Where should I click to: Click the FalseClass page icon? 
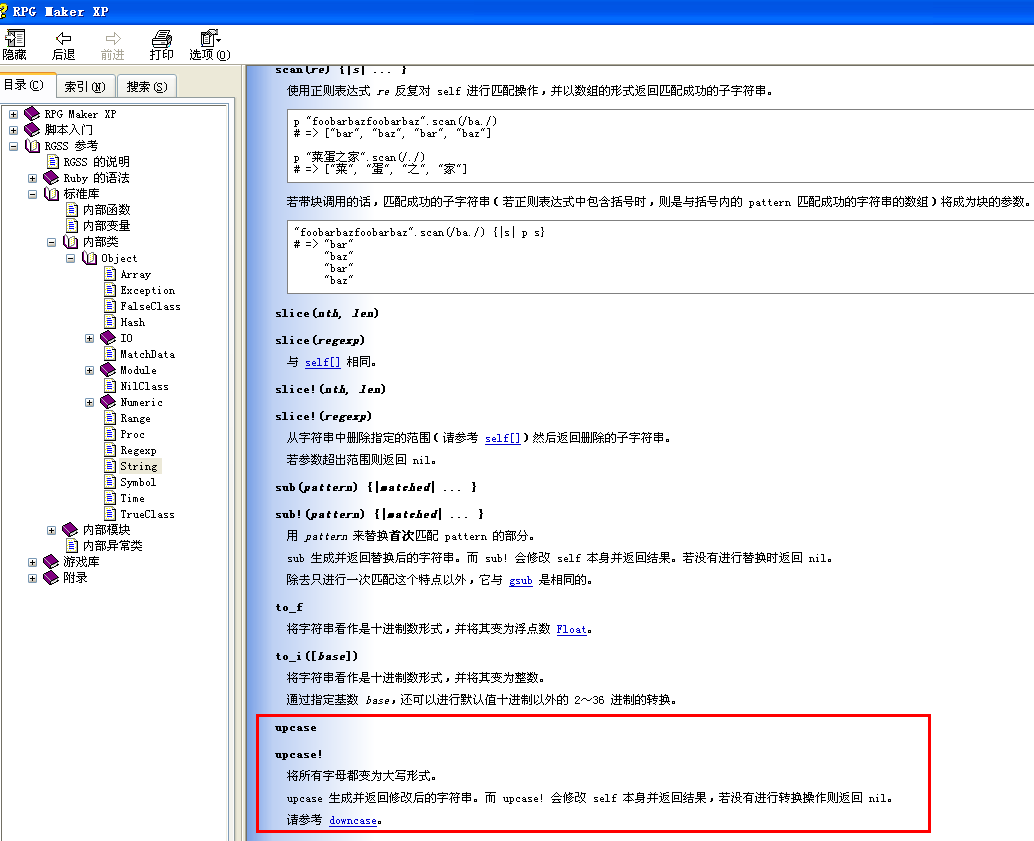click(110, 306)
